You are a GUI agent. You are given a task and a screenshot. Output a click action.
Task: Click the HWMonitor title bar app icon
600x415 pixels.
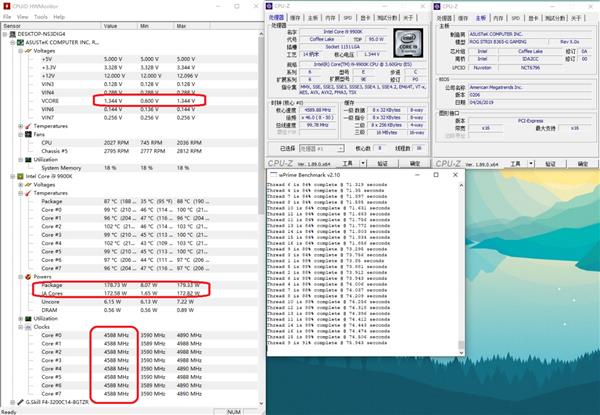coord(7,7)
